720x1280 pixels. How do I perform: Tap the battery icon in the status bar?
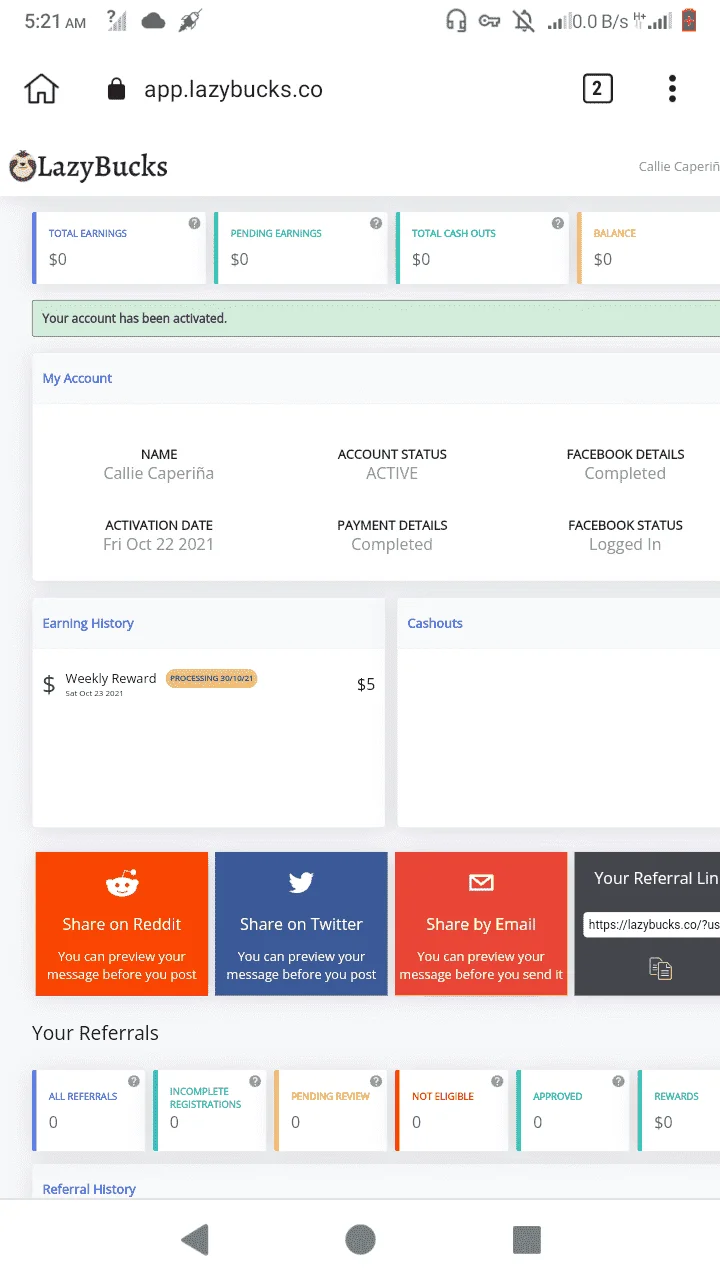click(688, 20)
